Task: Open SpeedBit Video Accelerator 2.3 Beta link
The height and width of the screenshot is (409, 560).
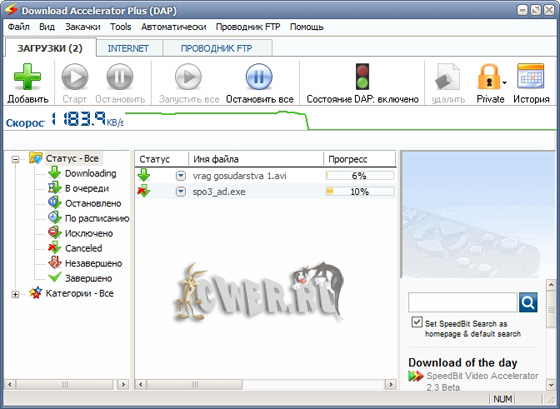Action: point(482,381)
